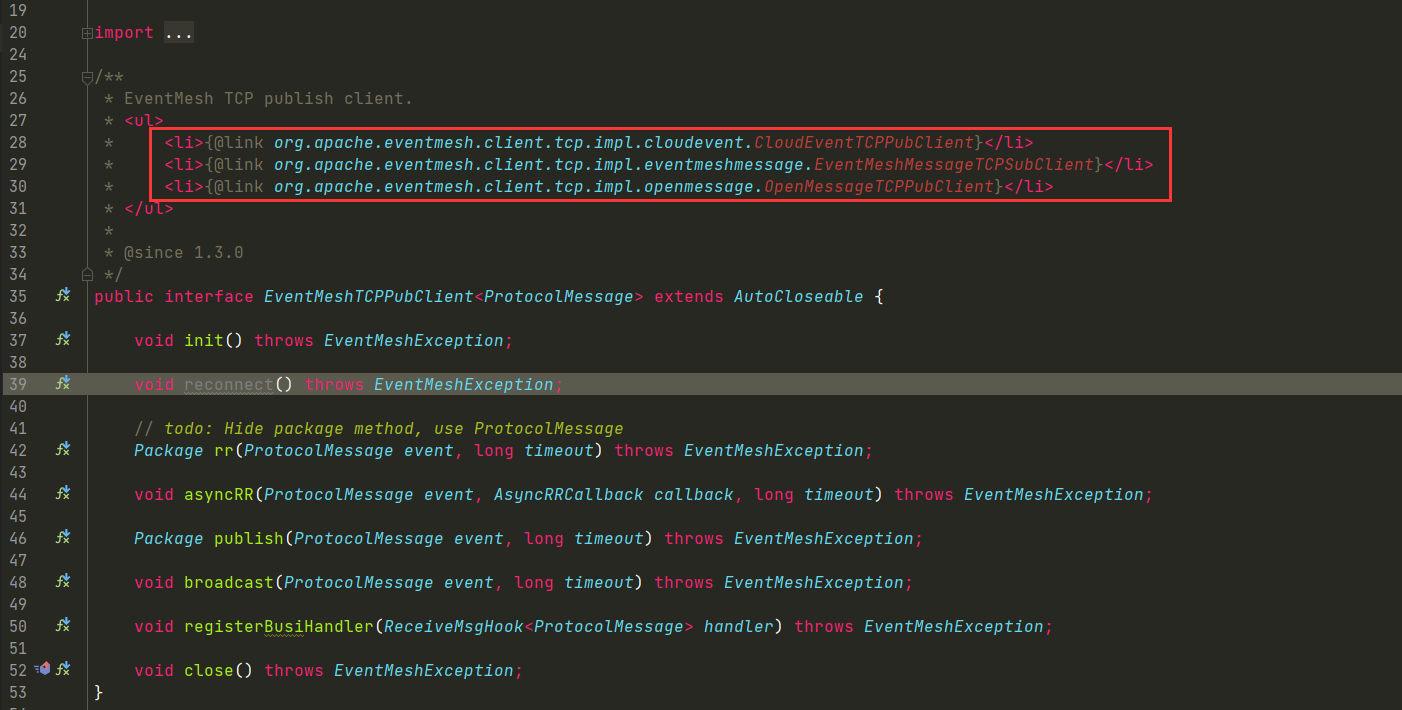1402x710 pixels.
Task: Click the EventMeshTCPPubClient interface name
Action: click(369, 296)
